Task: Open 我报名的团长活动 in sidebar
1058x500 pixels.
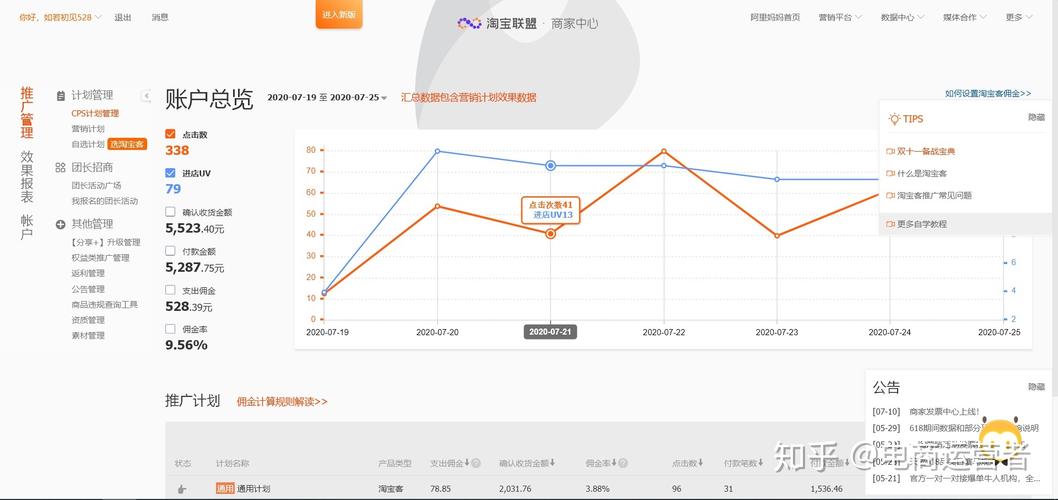Action: coord(105,201)
